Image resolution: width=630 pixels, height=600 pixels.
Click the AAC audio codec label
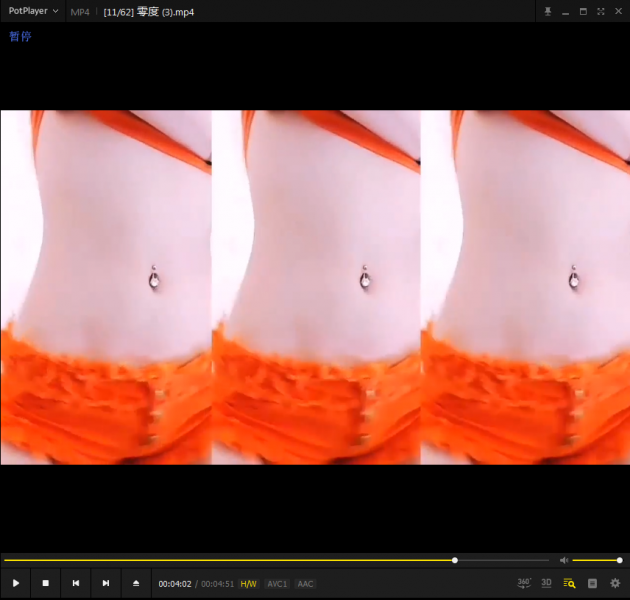305,584
